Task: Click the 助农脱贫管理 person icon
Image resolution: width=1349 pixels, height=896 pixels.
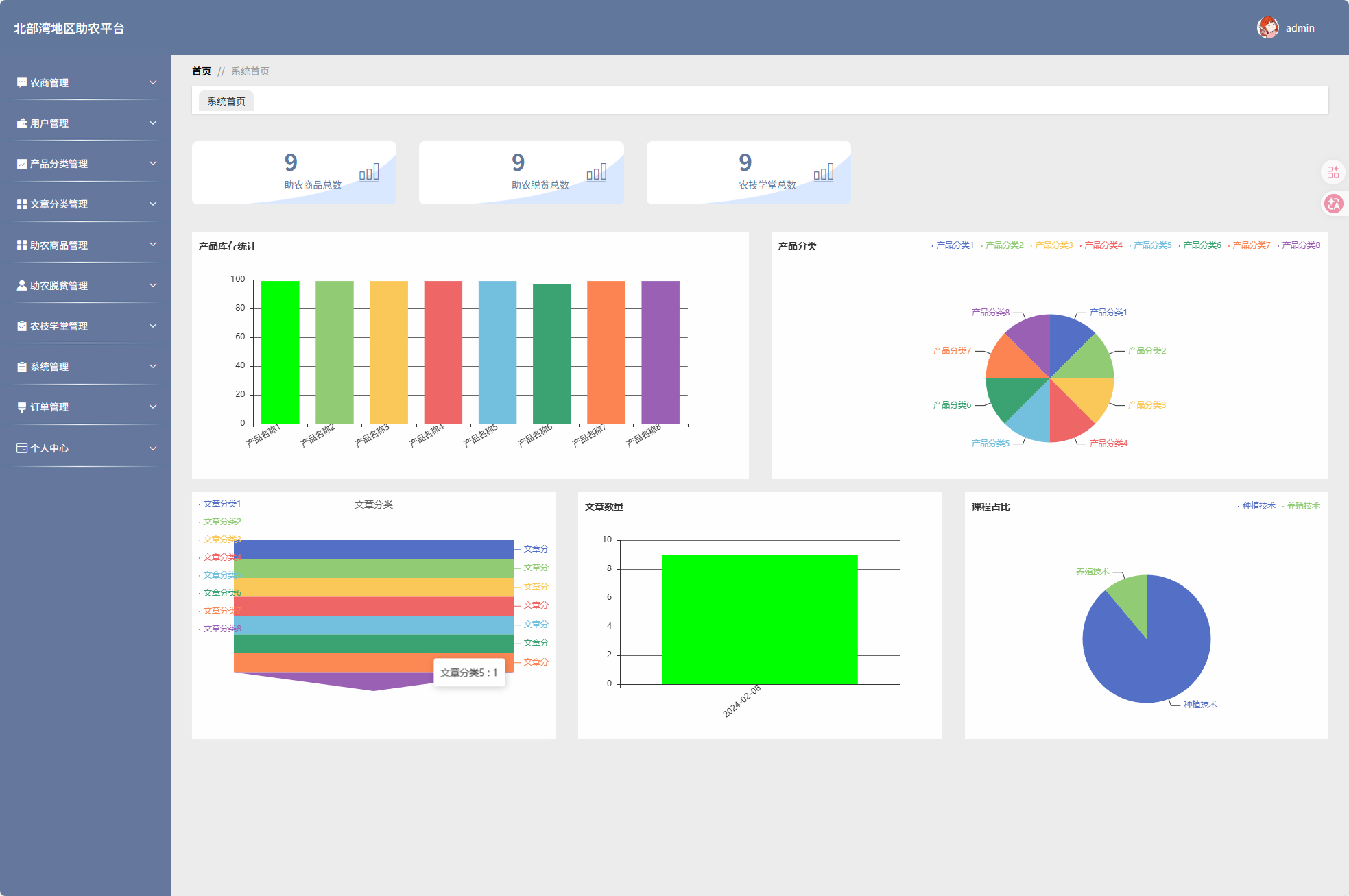Action: (x=22, y=285)
